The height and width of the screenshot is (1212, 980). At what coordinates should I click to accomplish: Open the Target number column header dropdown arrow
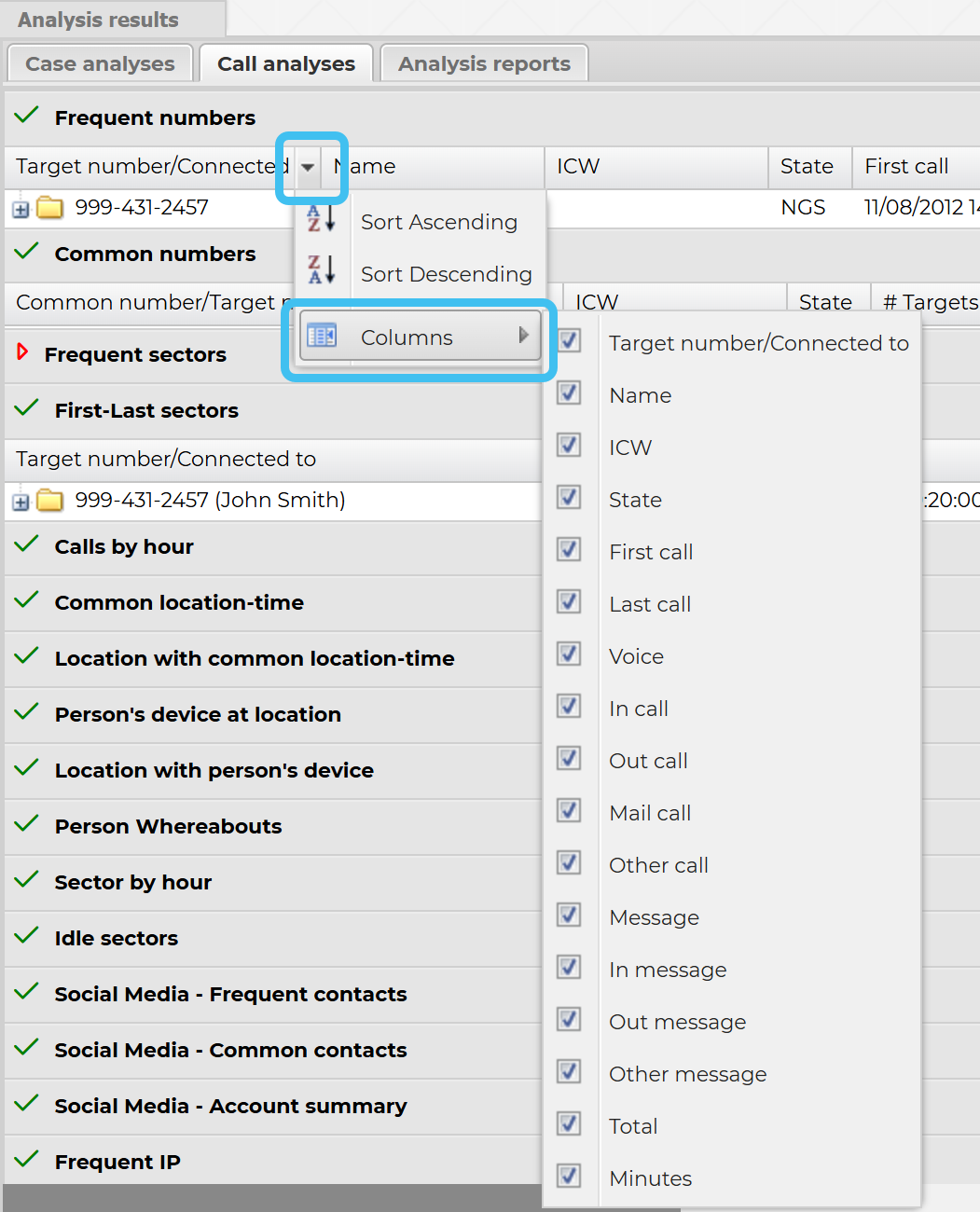(x=308, y=168)
